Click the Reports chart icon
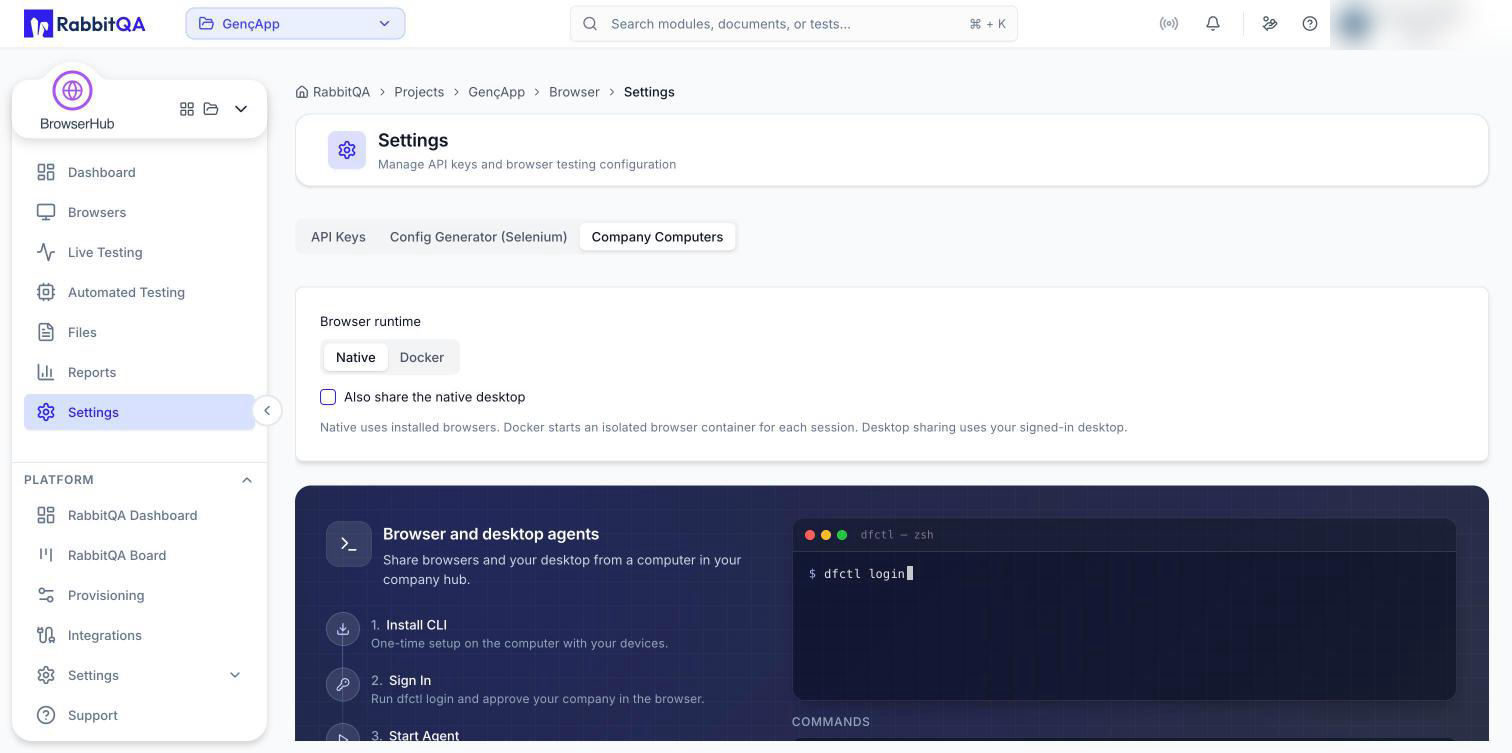1512x753 pixels. (46, 372)
